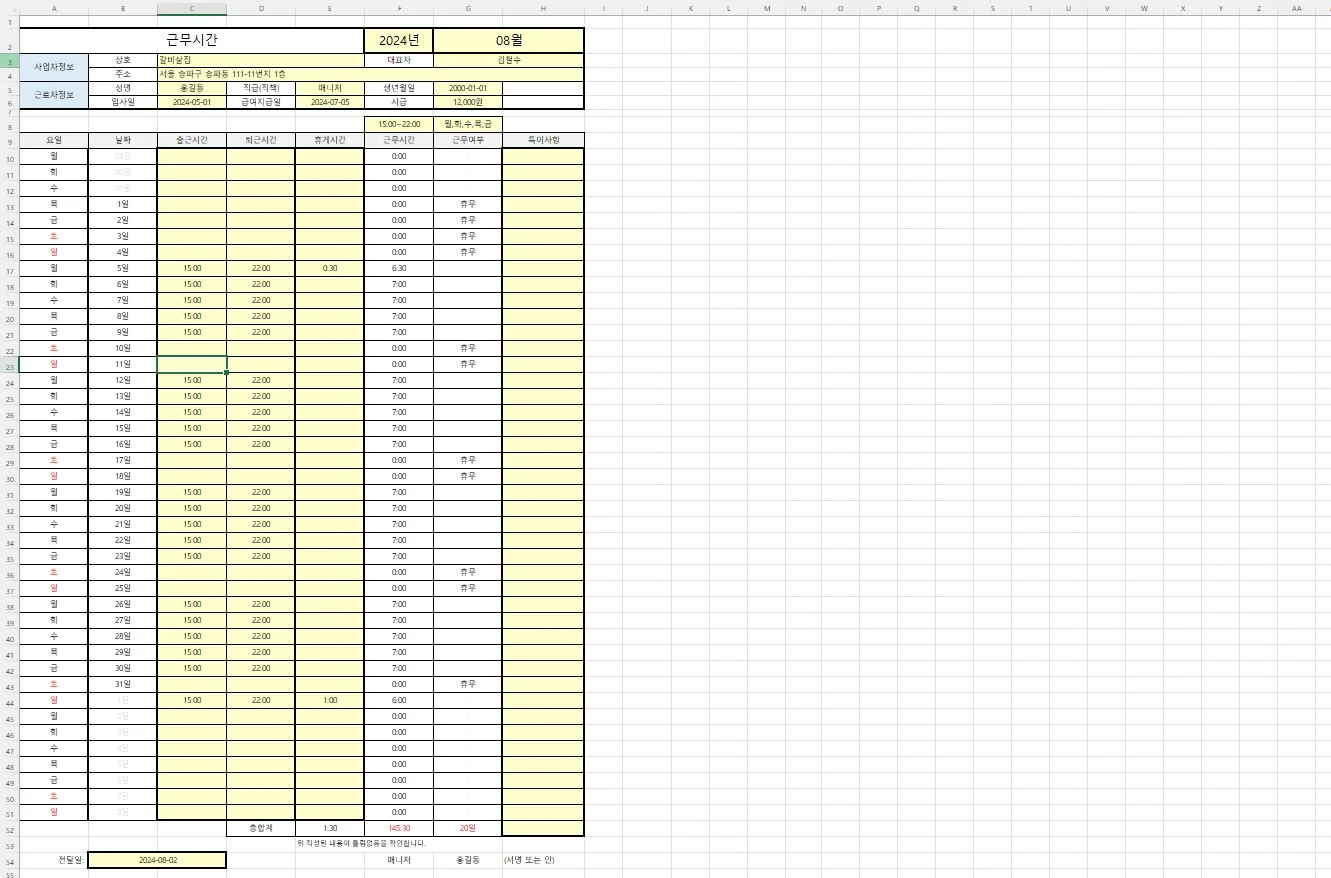Select the 사업자정보 label cell
Image resolution: width=1331 pixels, height=878 pixels.
tap(54, 67)
